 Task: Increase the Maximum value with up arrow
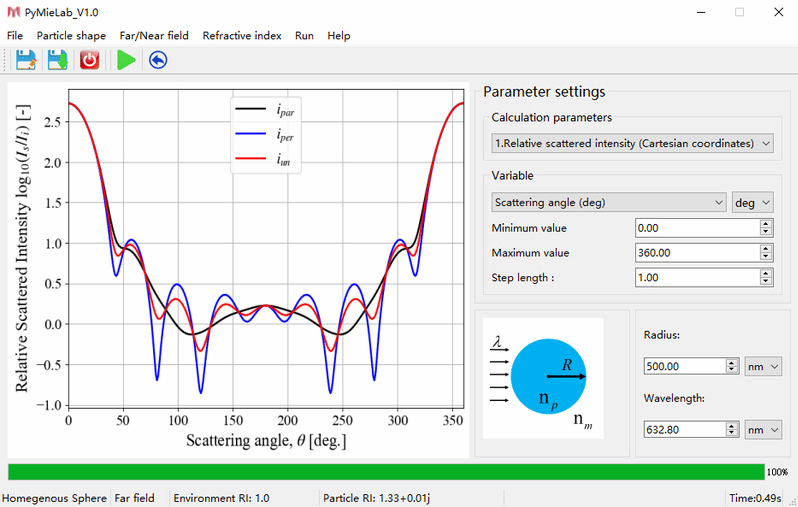pos(766,249)
